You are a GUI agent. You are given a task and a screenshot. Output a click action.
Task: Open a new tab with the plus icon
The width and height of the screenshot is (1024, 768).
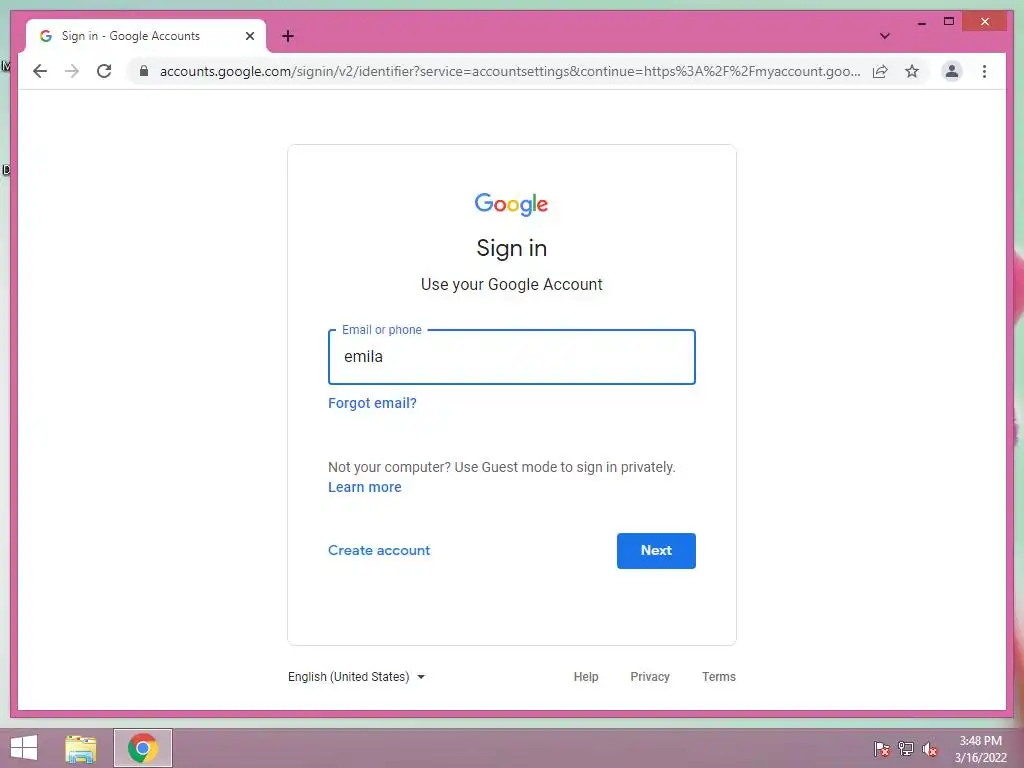point(288,36)
